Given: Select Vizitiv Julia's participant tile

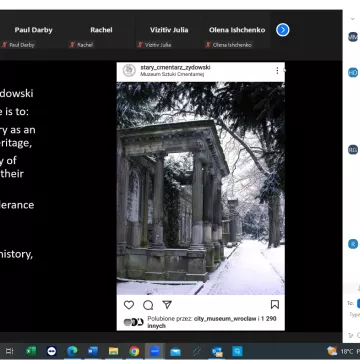Looking at the screenshot, I should point(169,31).
